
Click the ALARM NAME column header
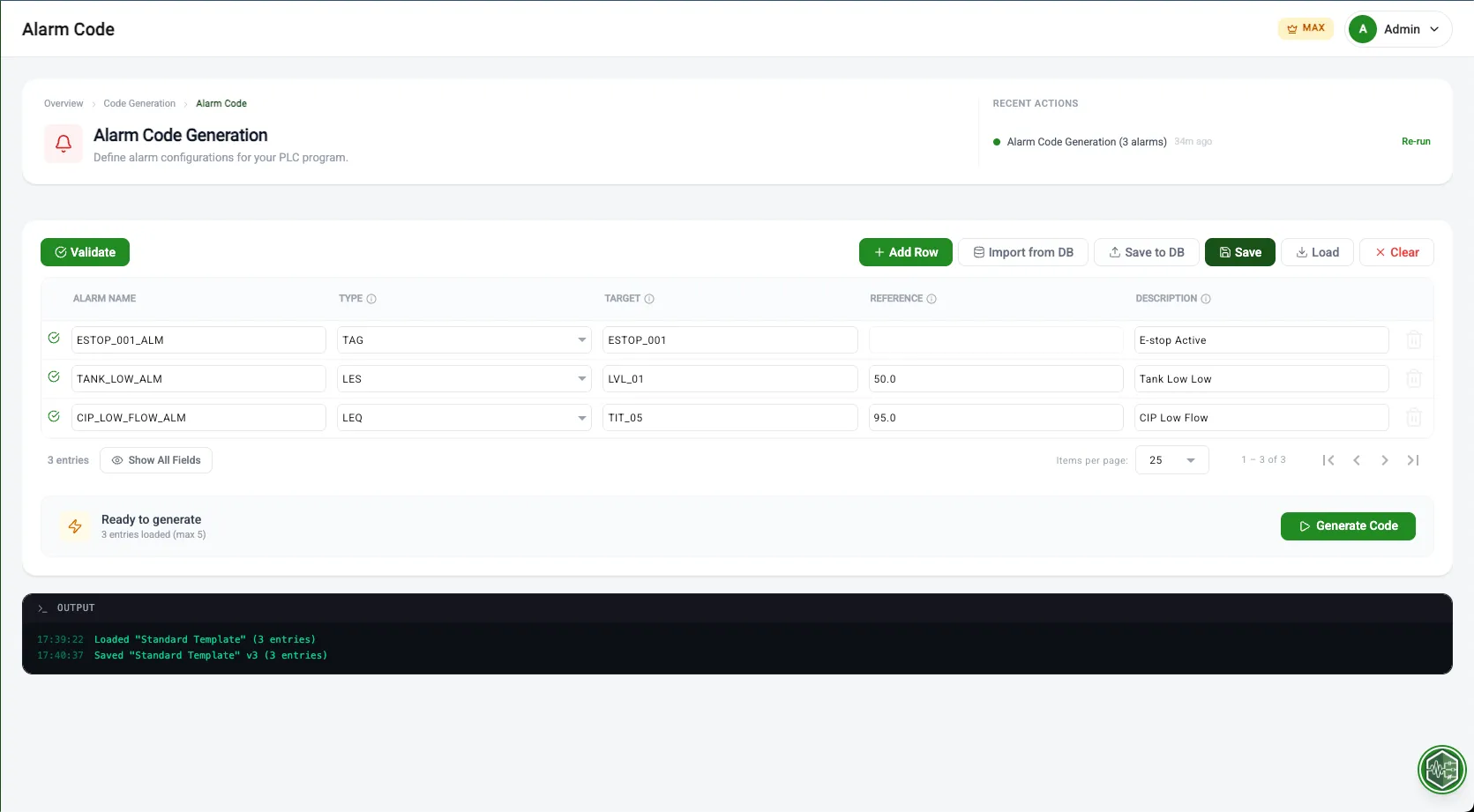coord(104,299)
